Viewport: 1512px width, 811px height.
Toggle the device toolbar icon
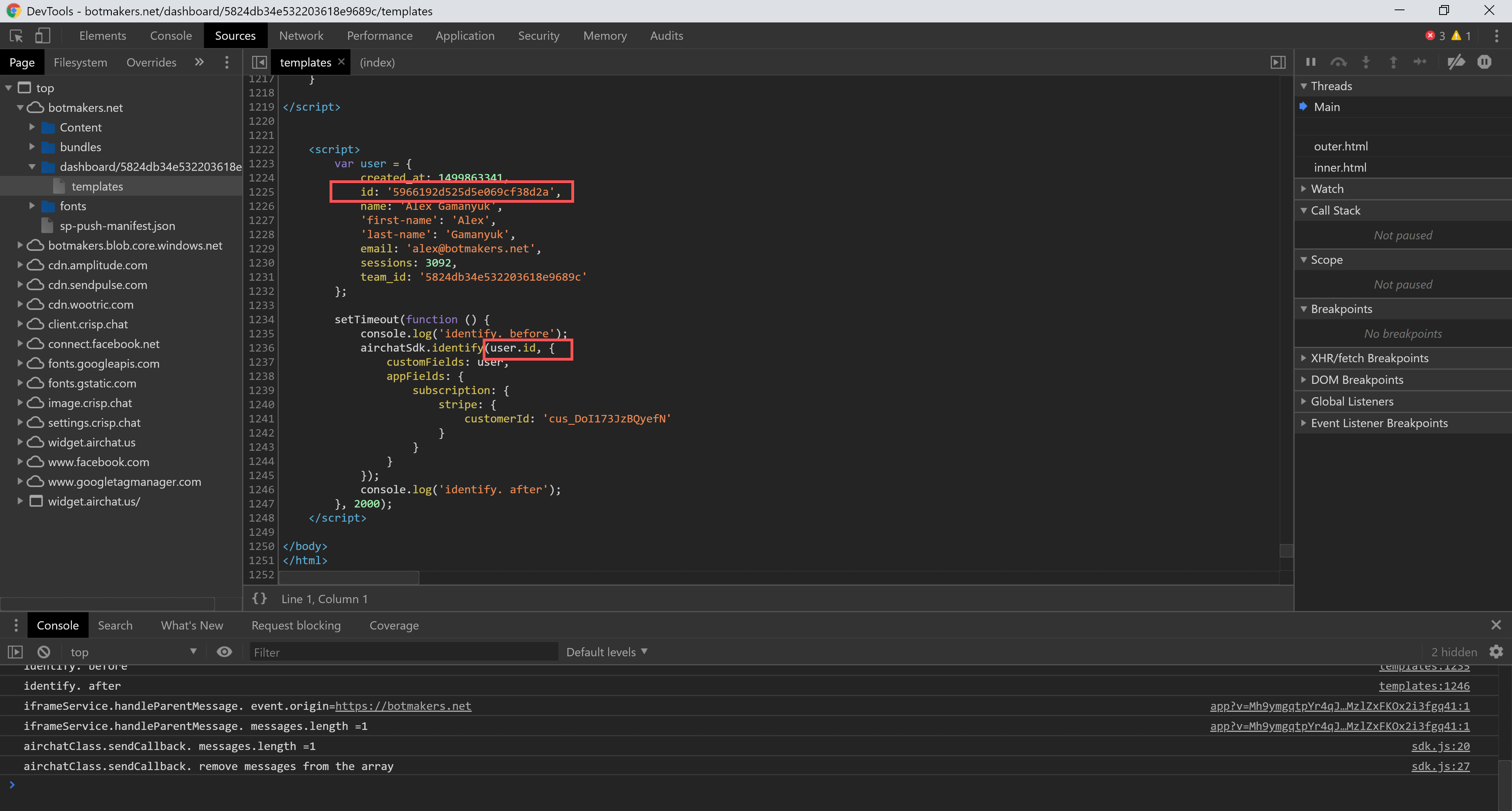click(42, 36)
